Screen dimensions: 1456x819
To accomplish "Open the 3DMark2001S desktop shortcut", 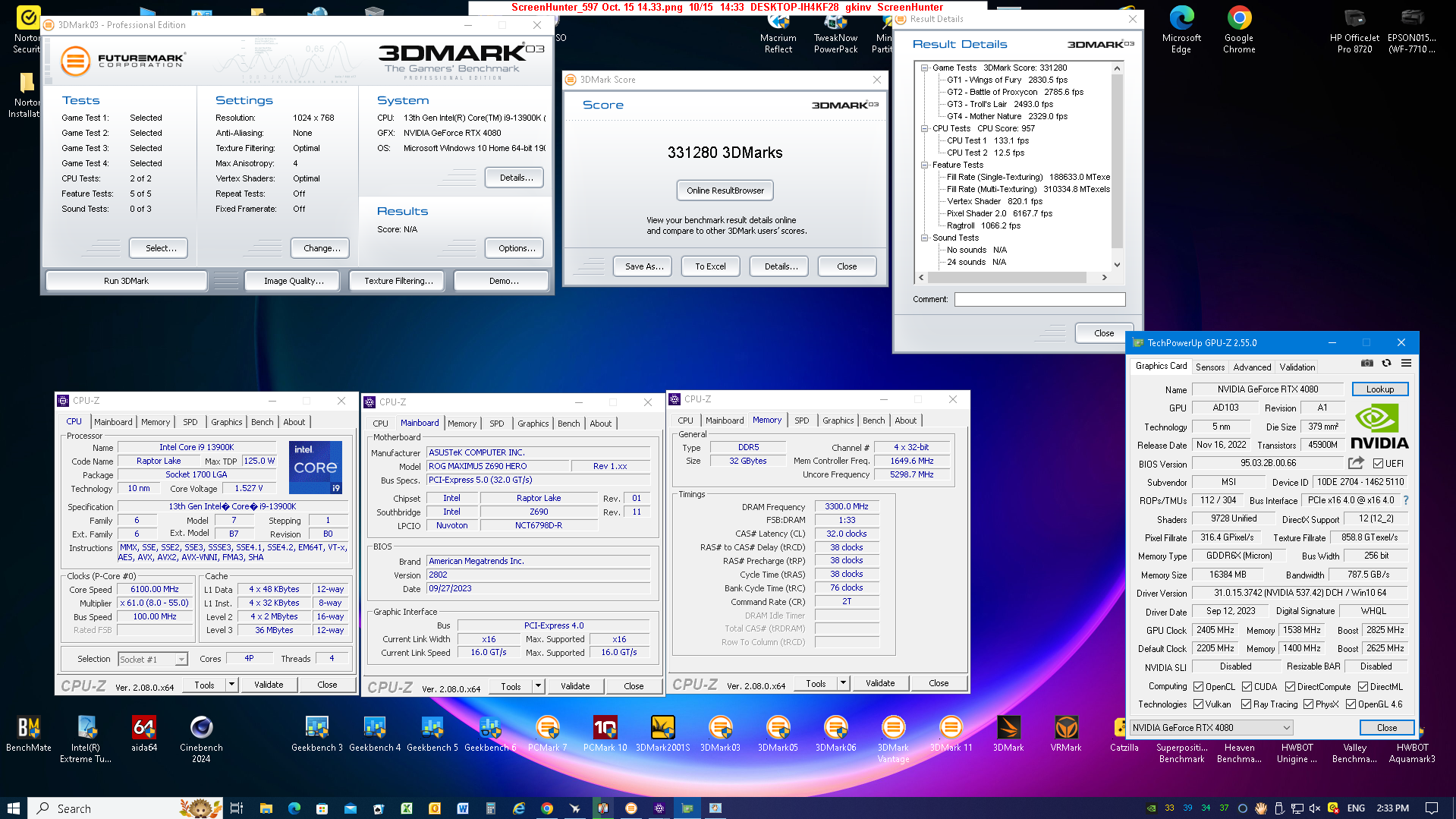I will coord(663,734).
